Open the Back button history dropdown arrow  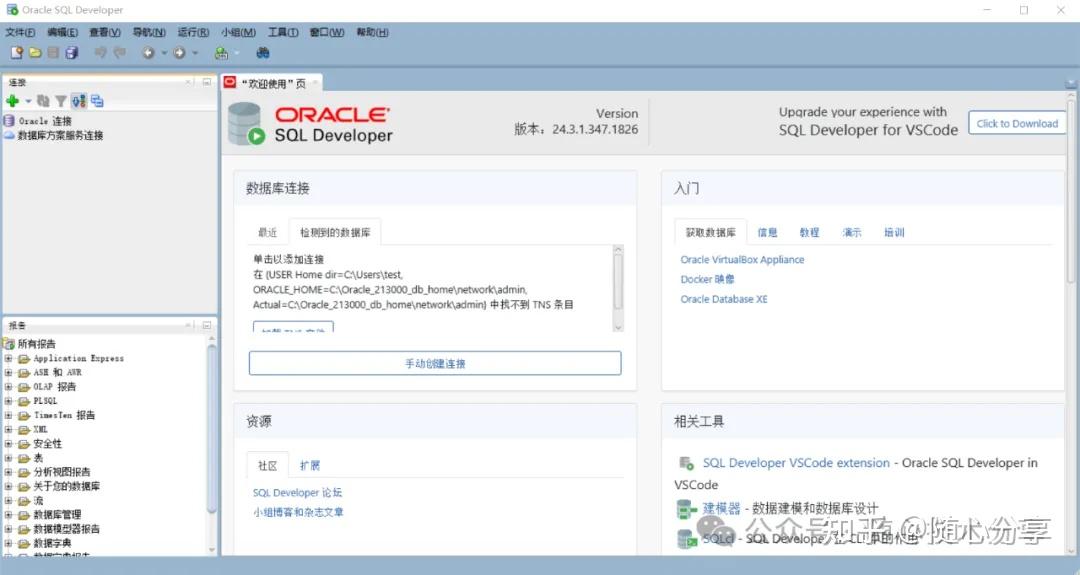click(x=164, y=53)
